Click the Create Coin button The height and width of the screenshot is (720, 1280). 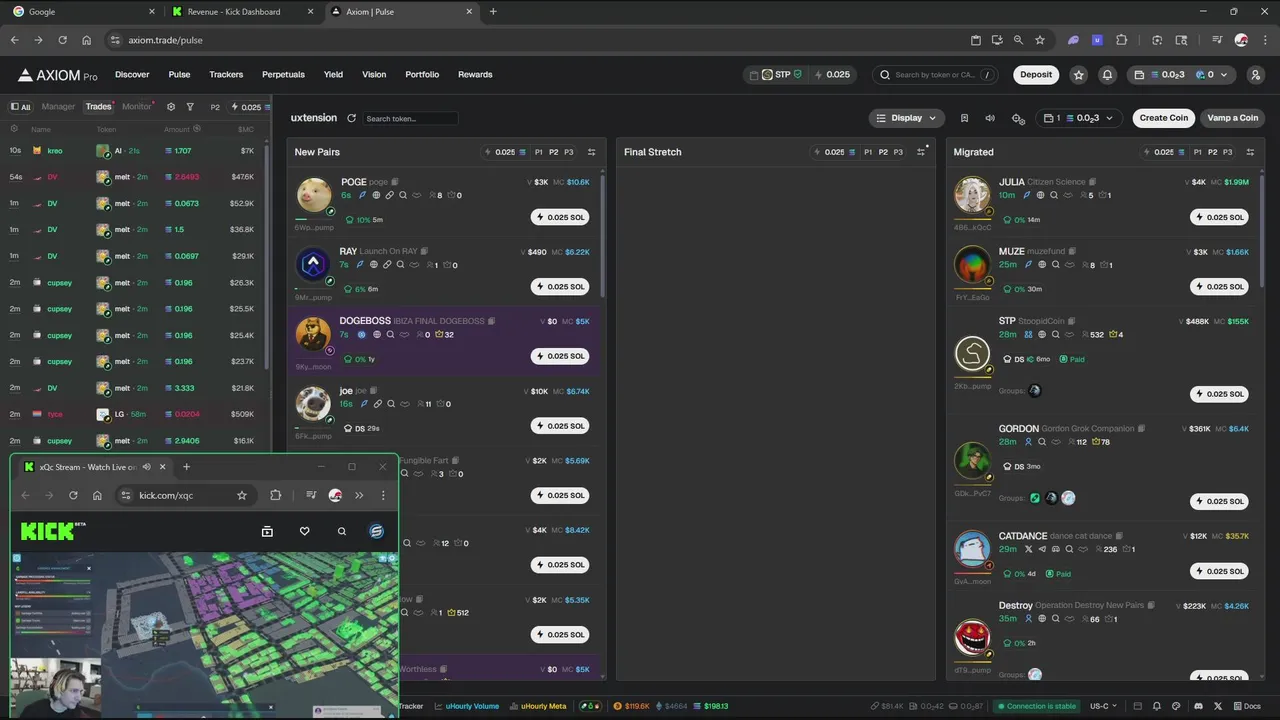tap(1164, 118)
